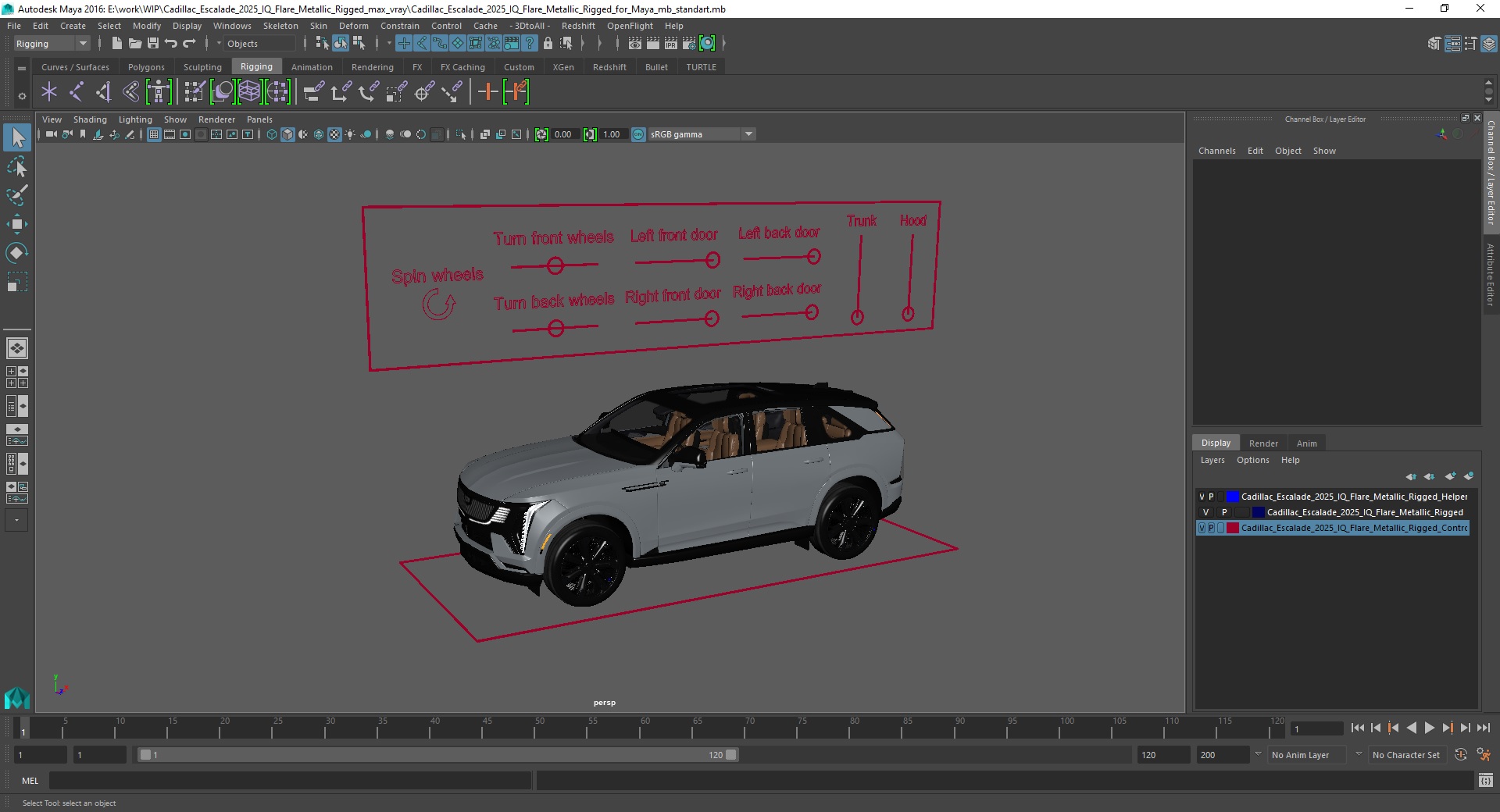This screenshot has height=812, width=1500.
Task: Open the Skeleton menu
Action: 280,26
